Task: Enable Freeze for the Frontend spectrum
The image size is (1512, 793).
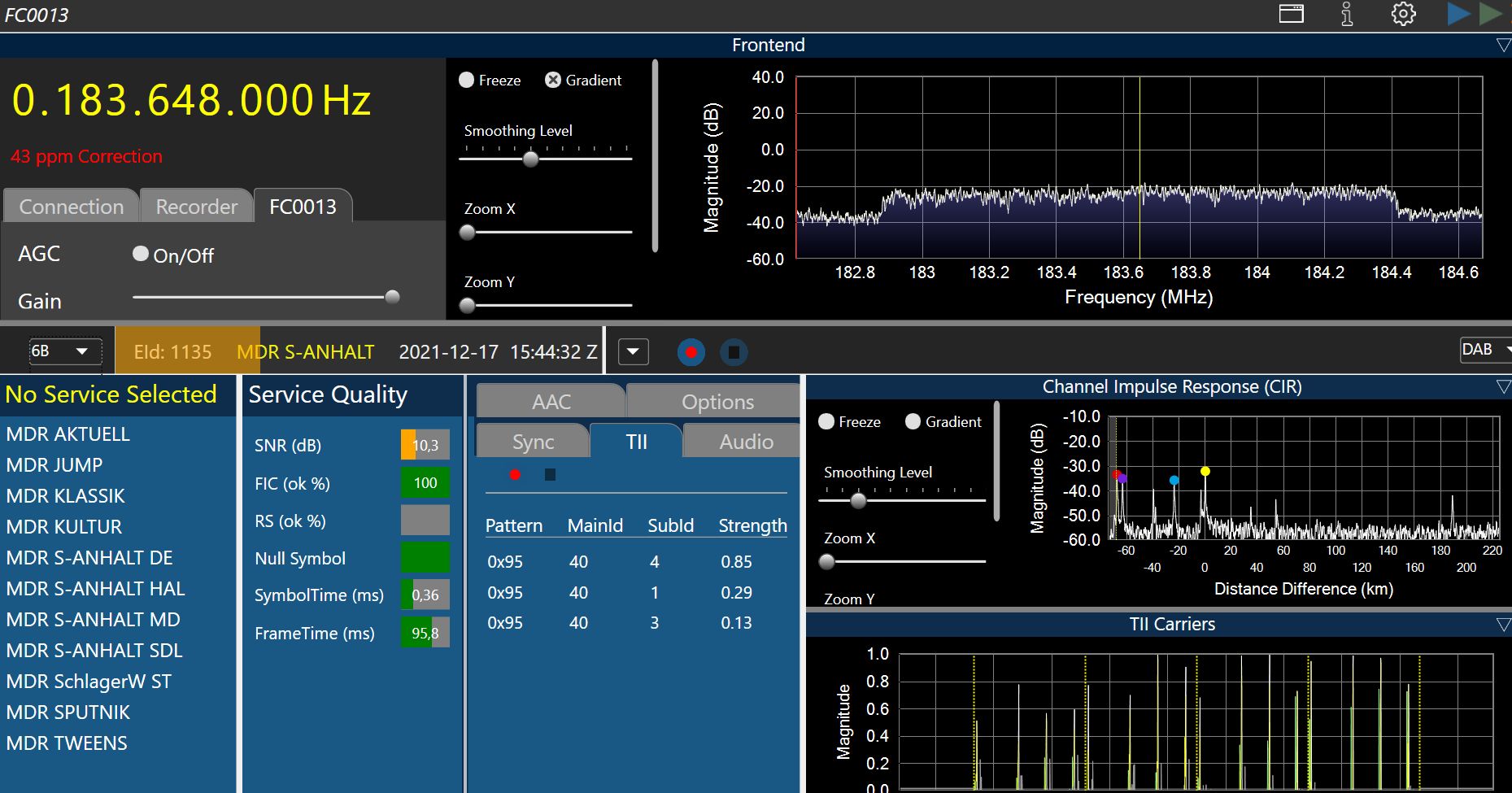Action: point(467,80)
